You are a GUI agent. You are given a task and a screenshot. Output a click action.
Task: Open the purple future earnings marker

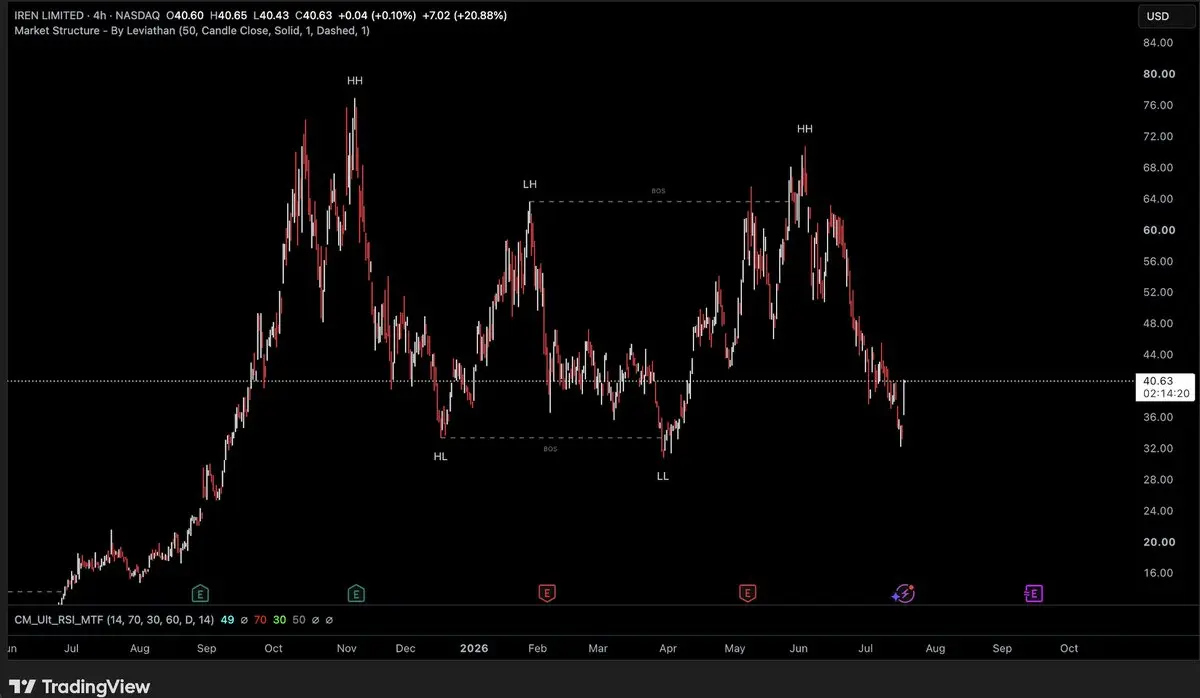[1034, 593]
